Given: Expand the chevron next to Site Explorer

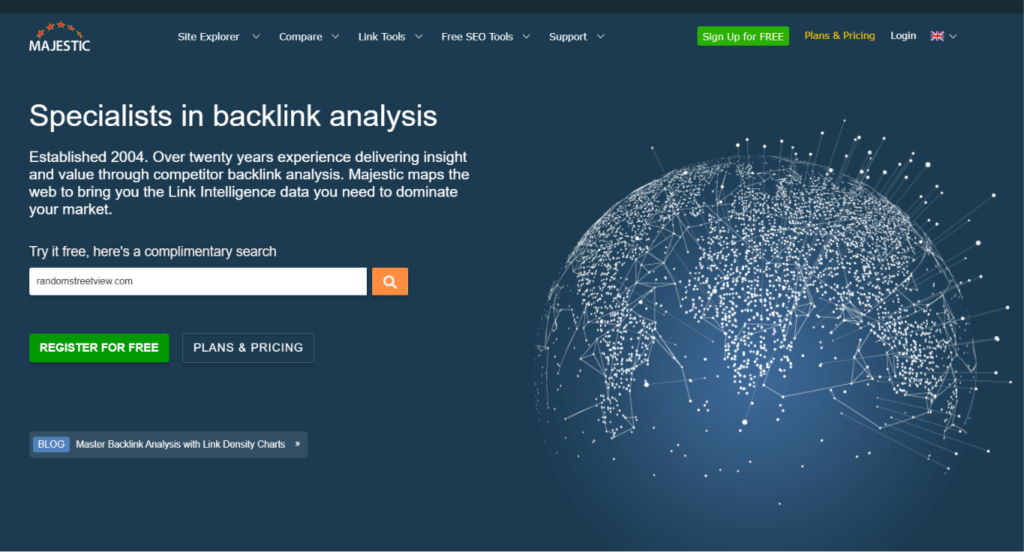Looking at the screenshot, I should pos(256,37).
